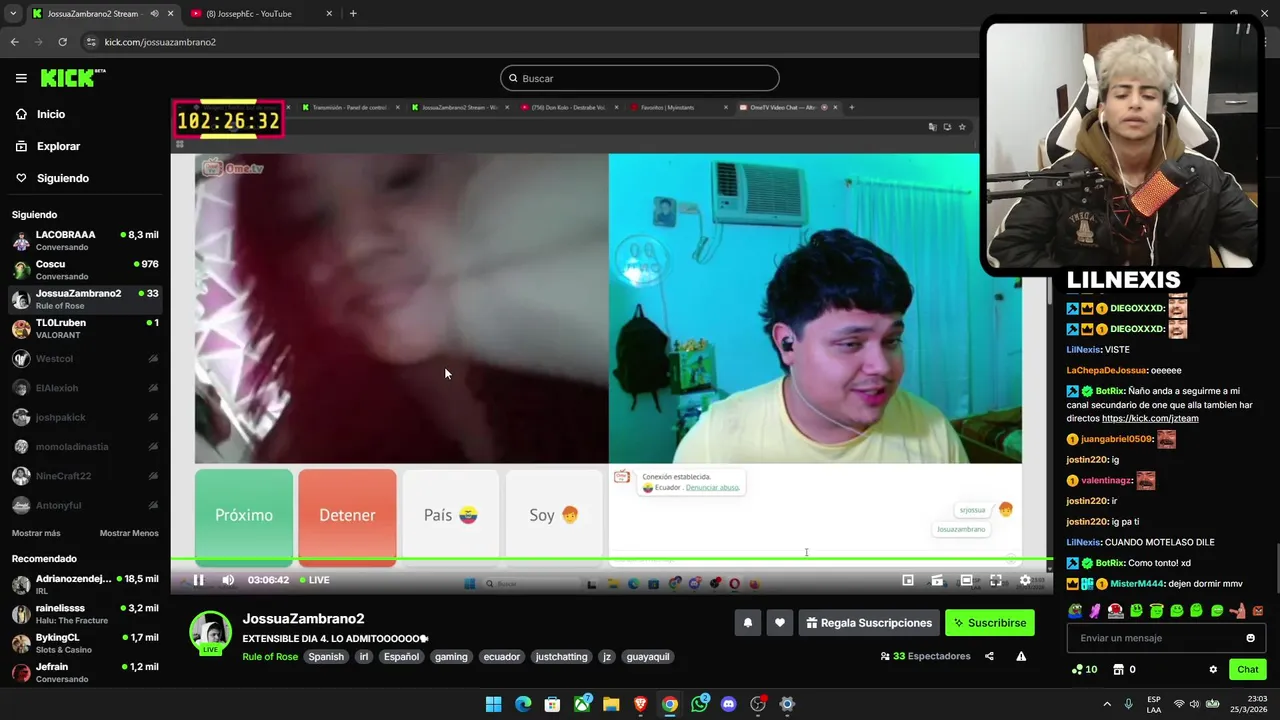
Task: Go back in the browser
Action: (14, 42)
